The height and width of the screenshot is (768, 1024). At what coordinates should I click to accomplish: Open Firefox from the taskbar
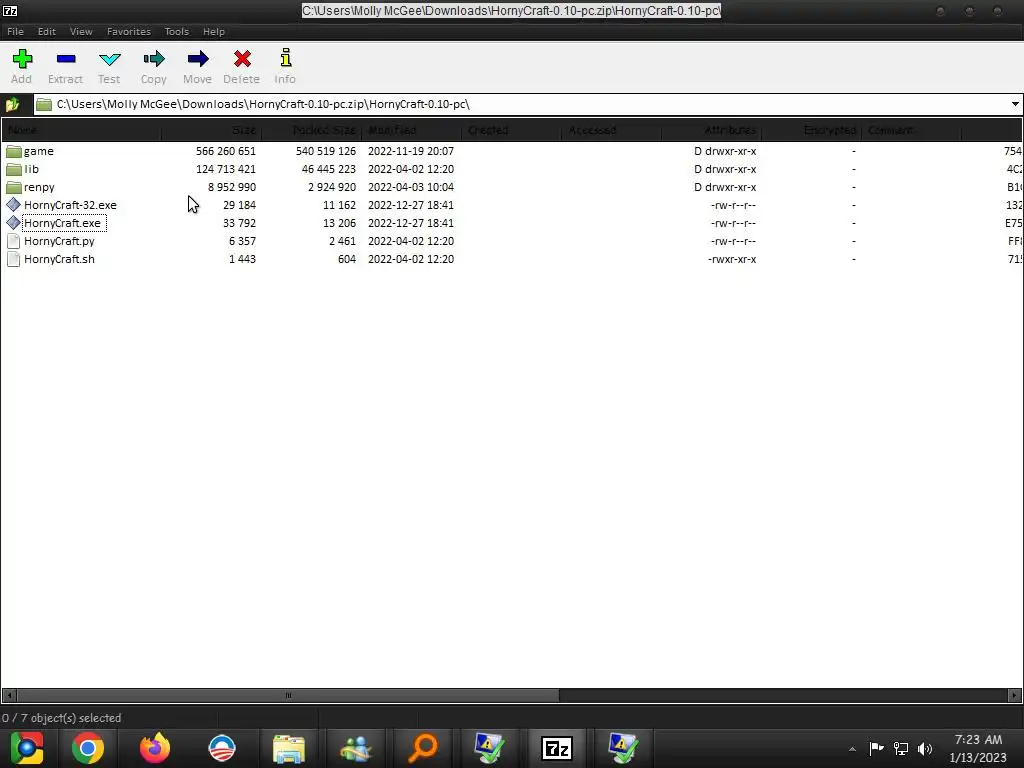(x=155, y=748)
